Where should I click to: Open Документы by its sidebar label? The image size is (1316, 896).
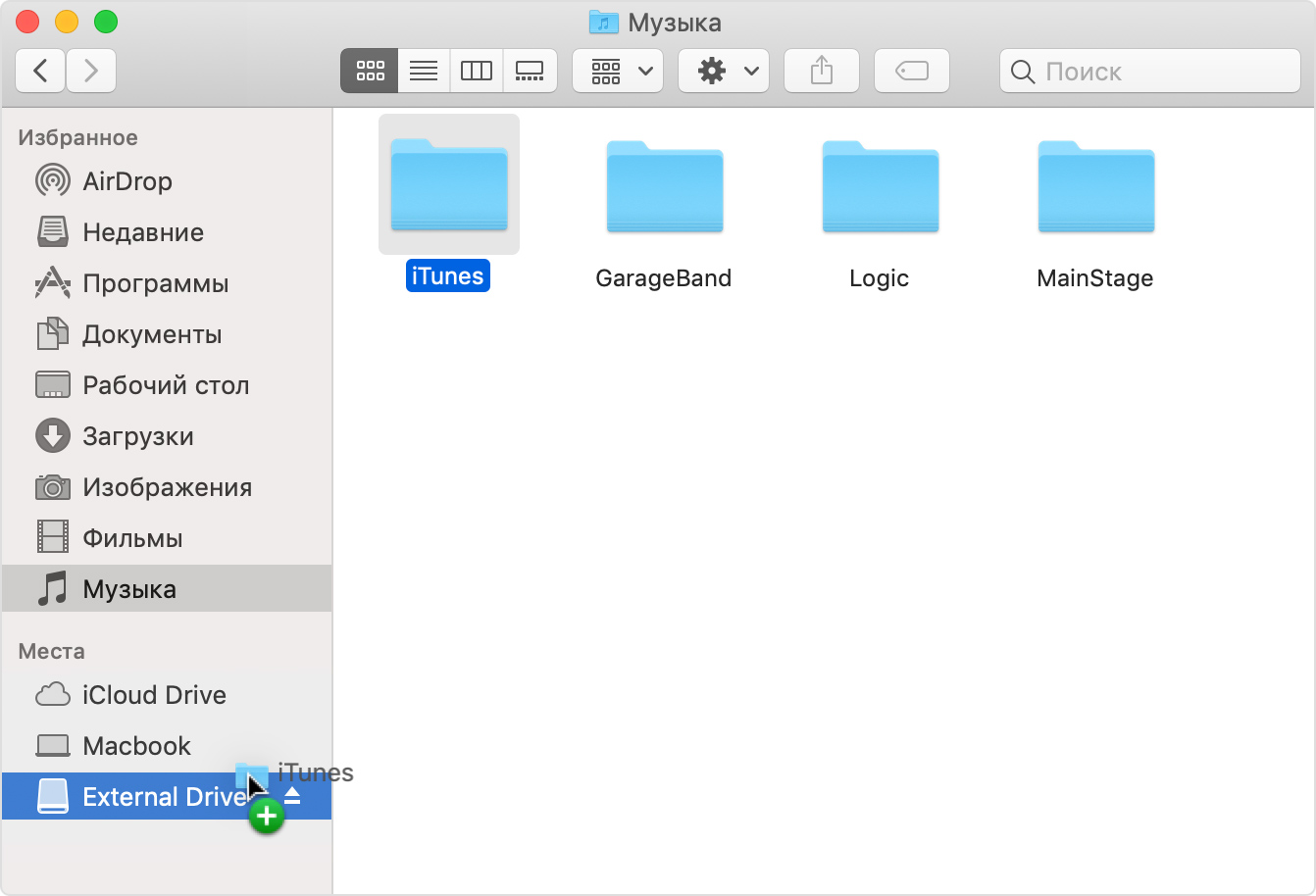(152, 334)
